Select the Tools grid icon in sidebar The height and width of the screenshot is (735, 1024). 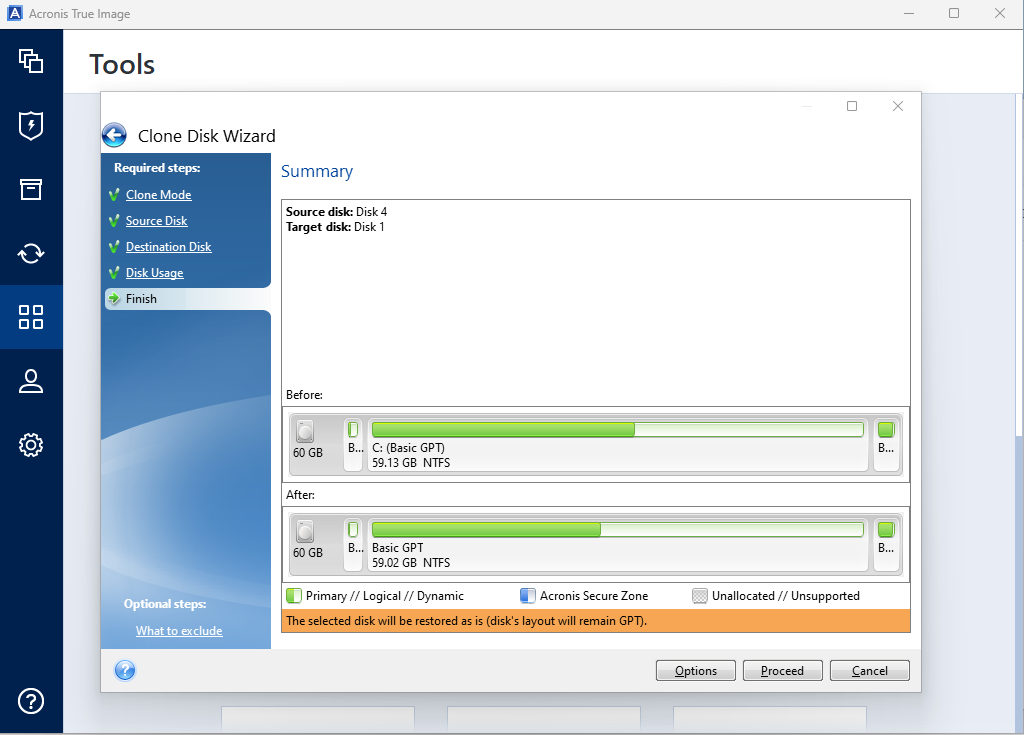point(31,317)
